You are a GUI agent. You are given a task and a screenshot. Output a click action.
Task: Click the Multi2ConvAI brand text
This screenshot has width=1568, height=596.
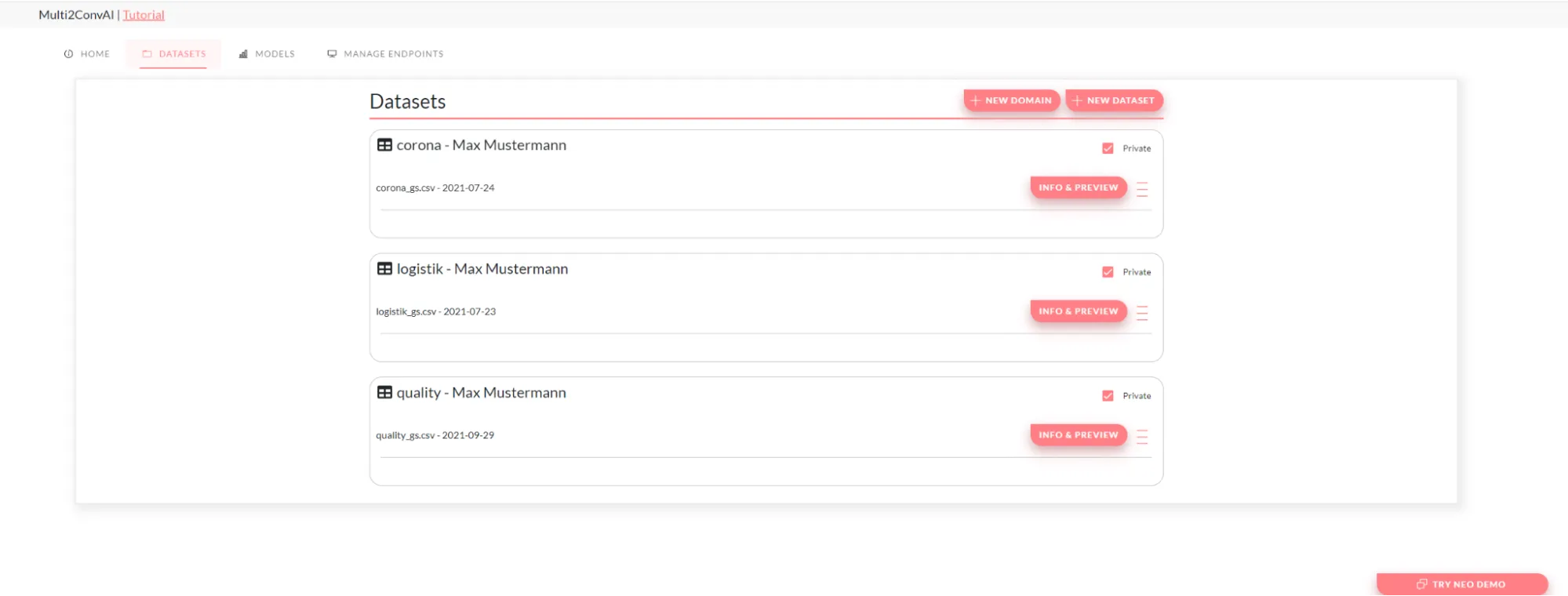click(x=76, y=15)
